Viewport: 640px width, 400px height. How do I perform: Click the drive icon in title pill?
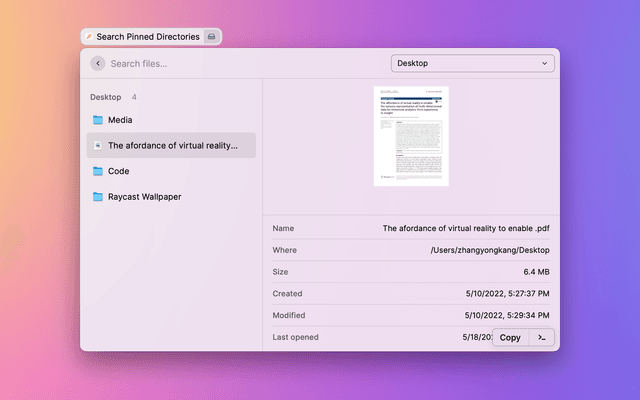211,37
